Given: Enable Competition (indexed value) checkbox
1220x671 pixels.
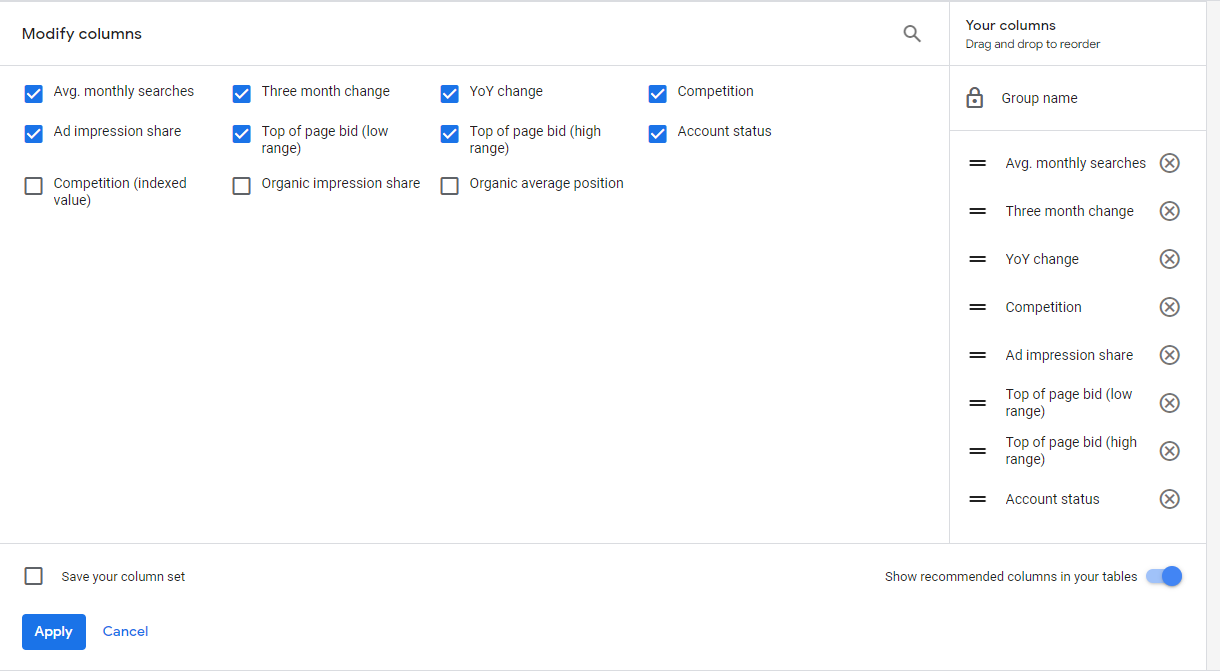Looking at the screenshot, I should click(x=34, y=186).
